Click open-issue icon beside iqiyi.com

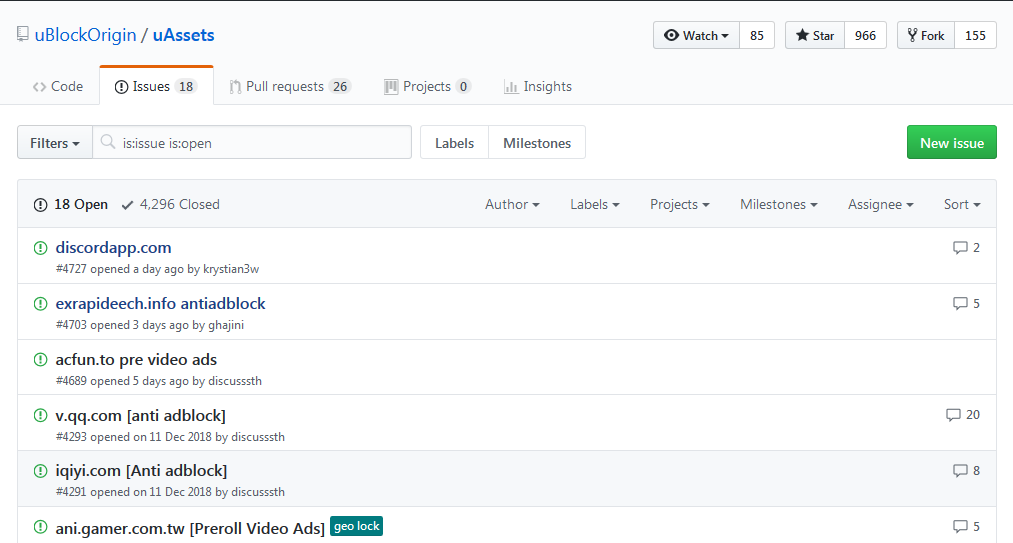(x=40, y=471)
